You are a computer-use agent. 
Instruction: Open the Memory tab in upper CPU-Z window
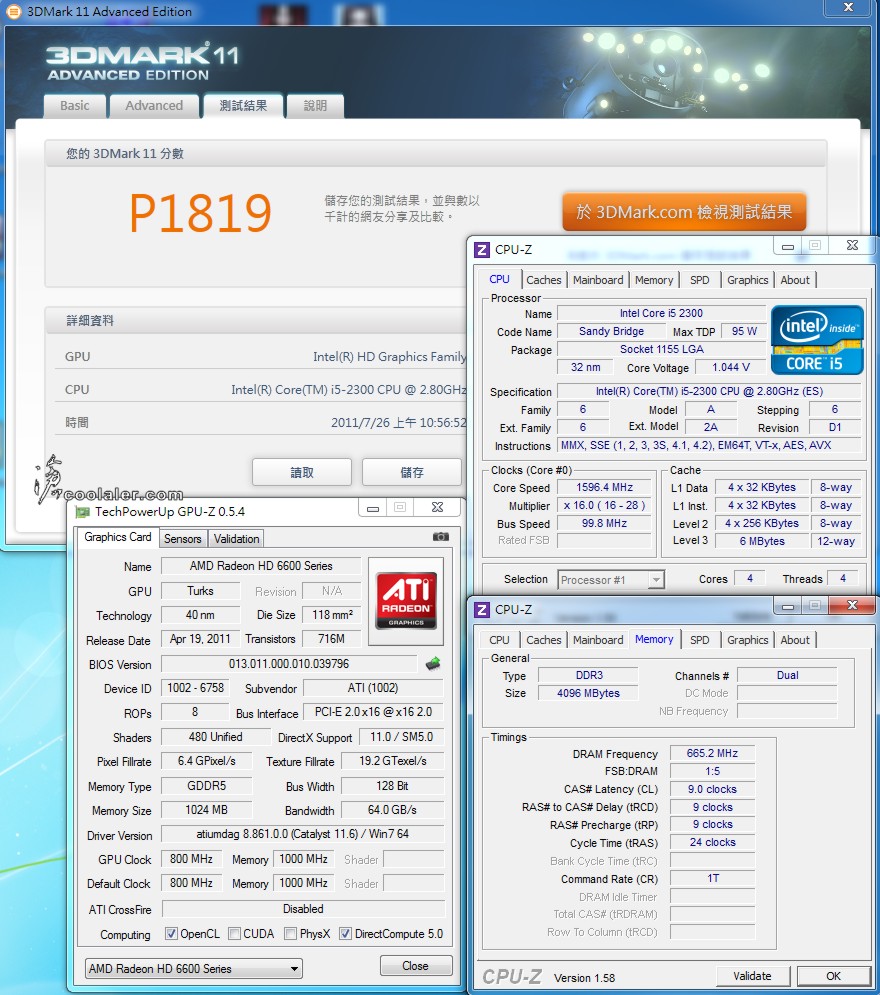tap(653, 280)
